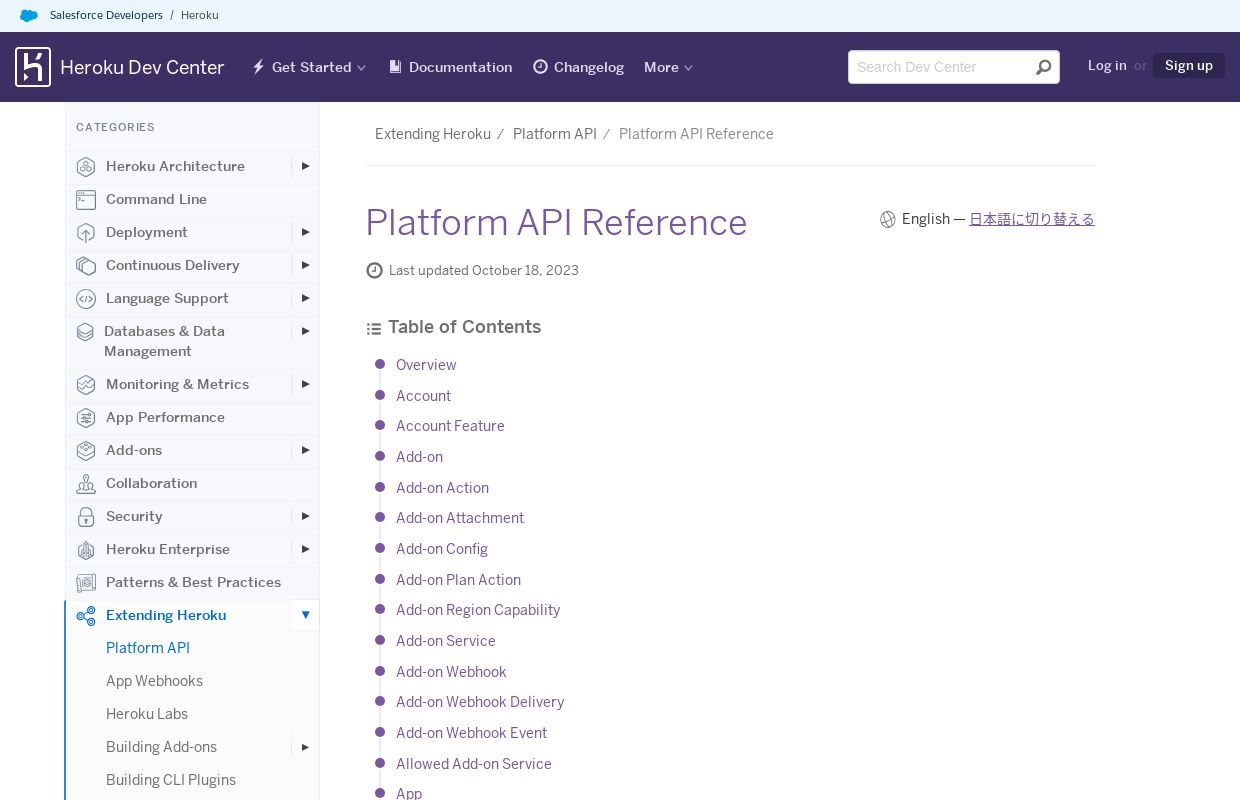Expand the Databases & Data Management arrow
Viewport: 1240px width, 800px height.
point(305,331)
